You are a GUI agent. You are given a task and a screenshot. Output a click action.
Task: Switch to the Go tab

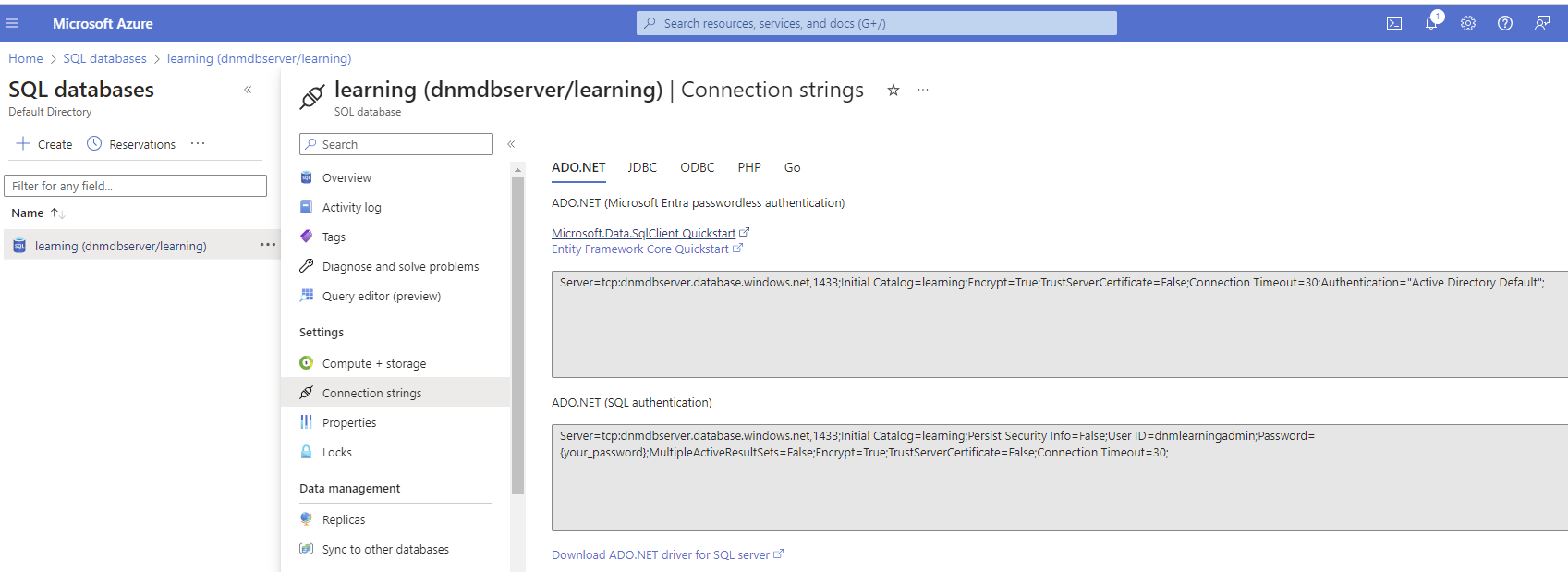792,167
